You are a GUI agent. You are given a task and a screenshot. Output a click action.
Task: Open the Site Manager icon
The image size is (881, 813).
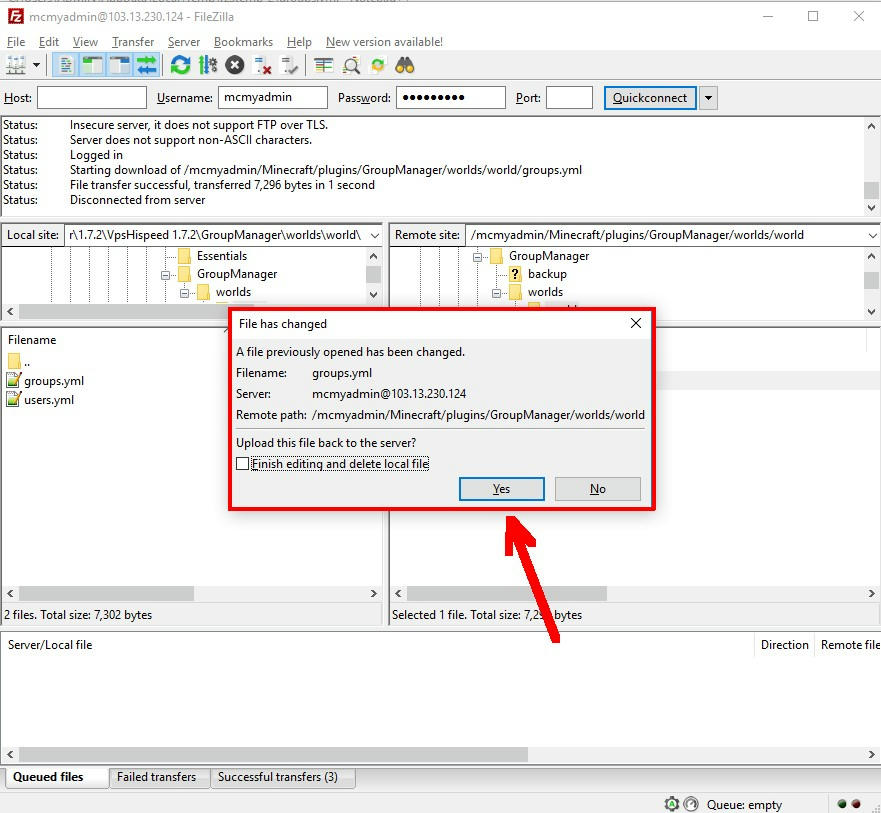coord(16,65)
